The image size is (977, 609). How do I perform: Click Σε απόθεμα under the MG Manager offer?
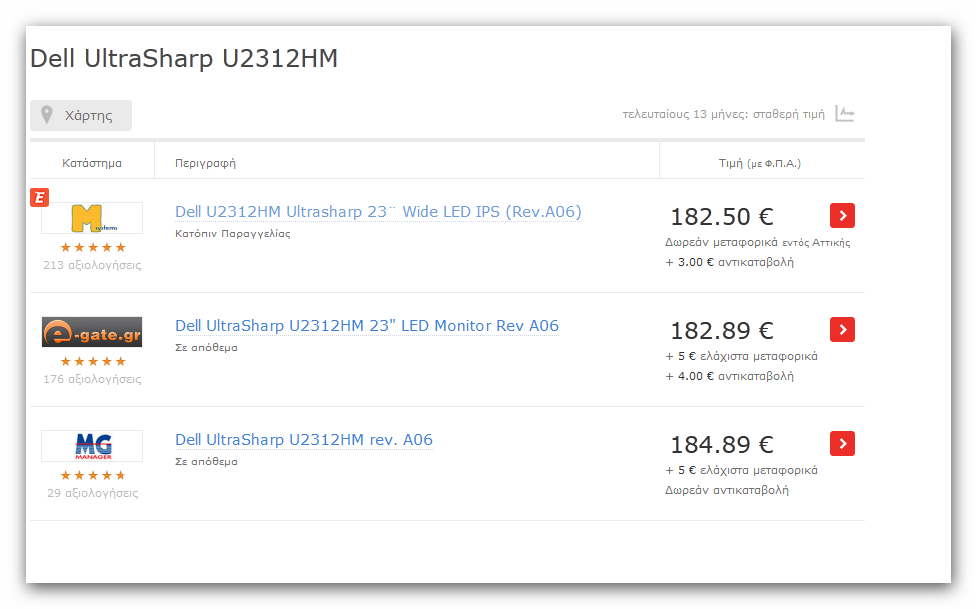click(206, 462)
